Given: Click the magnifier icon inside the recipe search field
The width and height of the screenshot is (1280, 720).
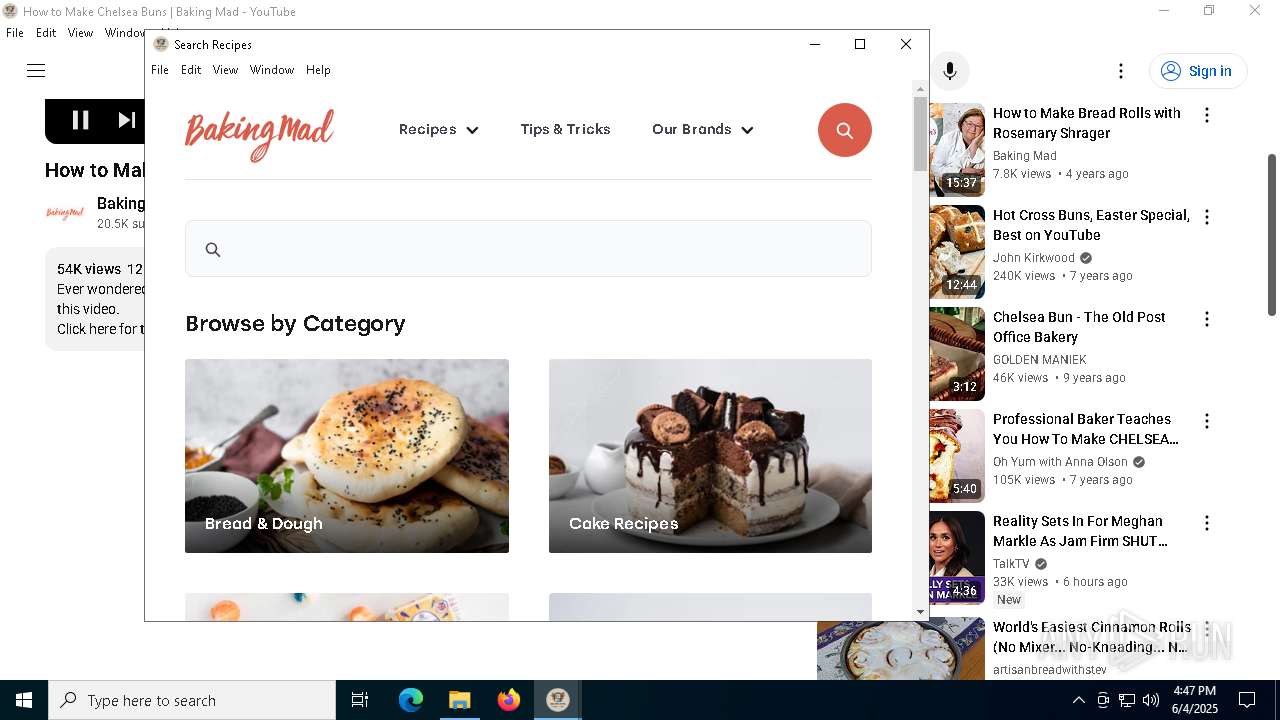Looking at the screenshot, I should 213,250.
